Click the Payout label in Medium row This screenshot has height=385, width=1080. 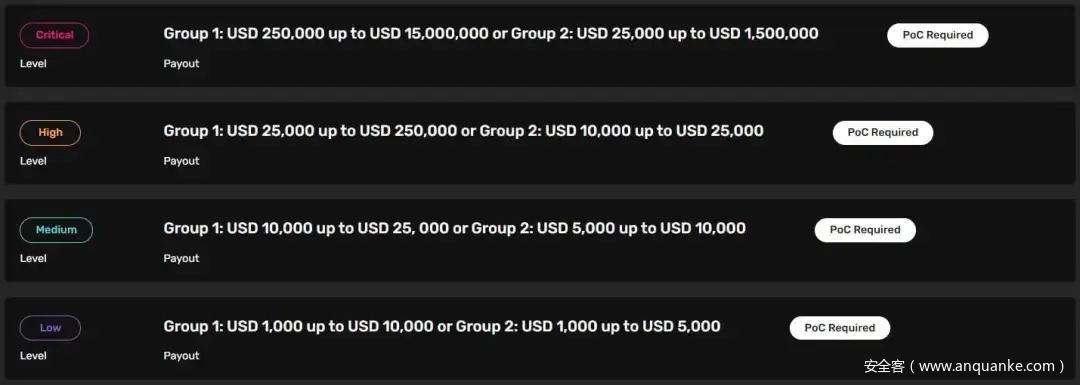click(181, 258)
